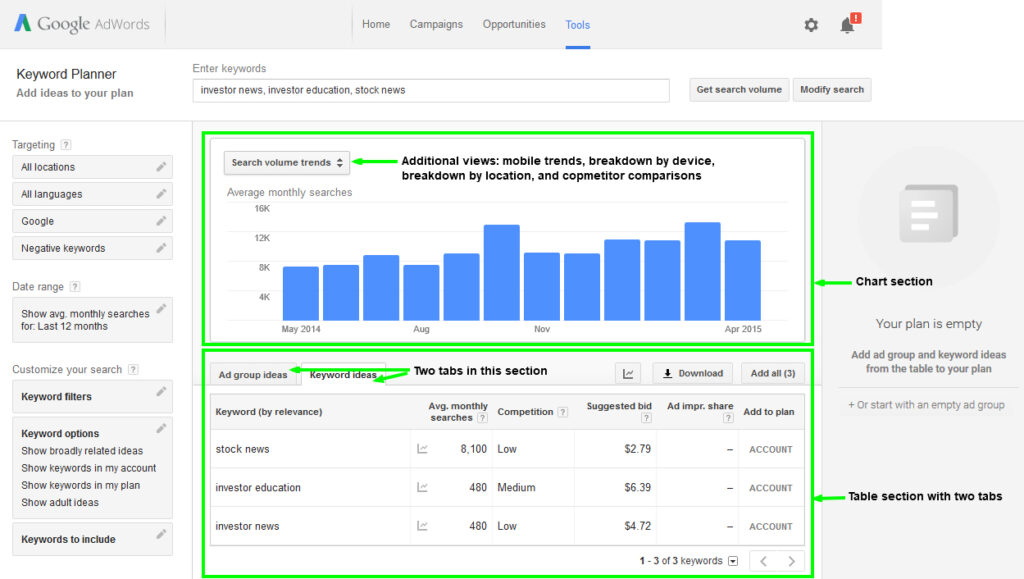Go to next page of keywords
Screen dimensions: 1024x579
792,561
